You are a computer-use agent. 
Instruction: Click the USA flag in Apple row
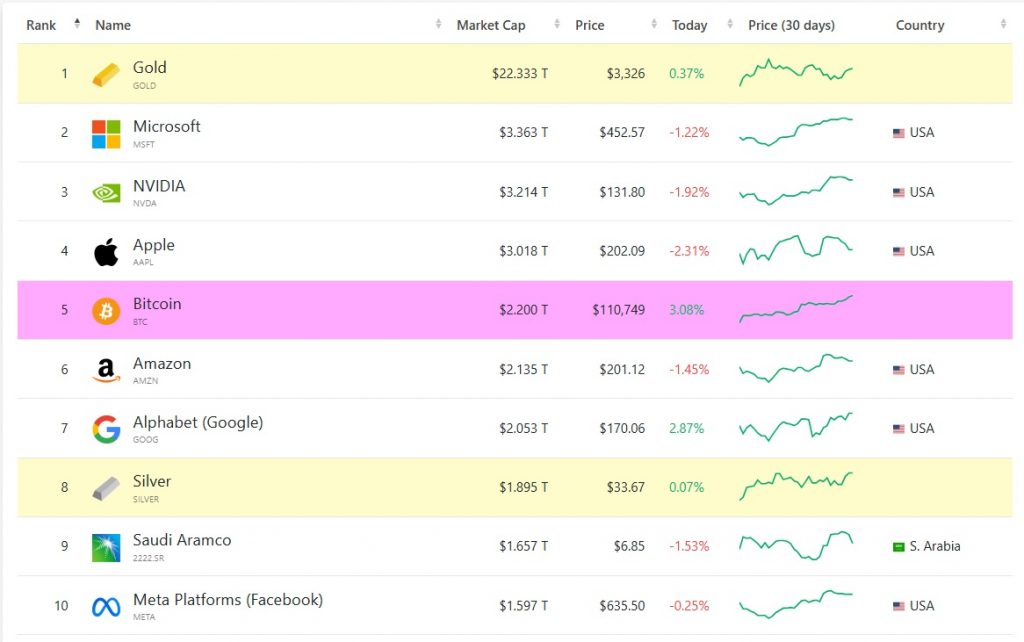pyautogui.click(x=899, y=251)
